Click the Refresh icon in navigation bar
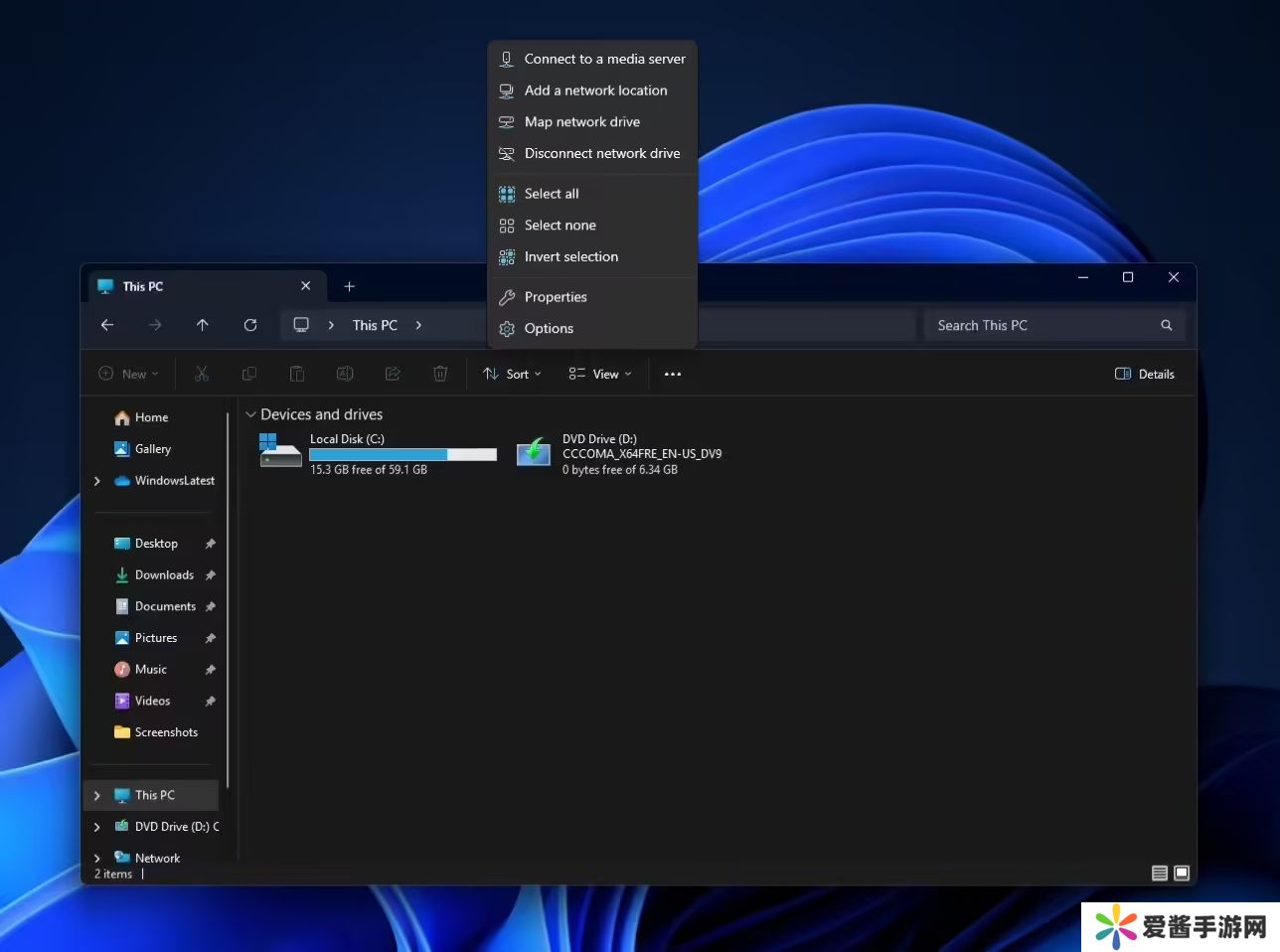Viewport: 1280px width, 952px height. pos(250,325)
